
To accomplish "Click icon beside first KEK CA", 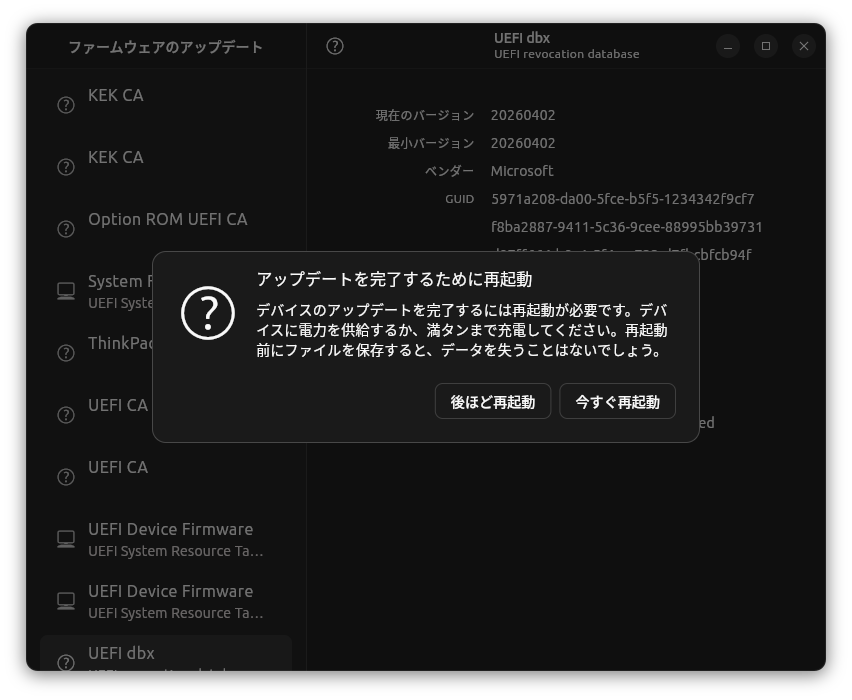I will pos(66,105).
